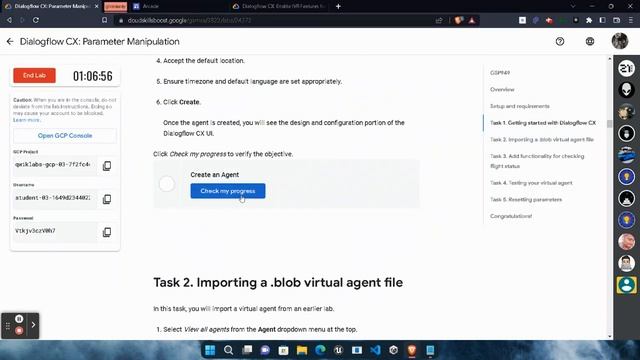The height and width of the screenshot is (360, 640).
Task: Reload the current browser page
Action: [36, 20]
